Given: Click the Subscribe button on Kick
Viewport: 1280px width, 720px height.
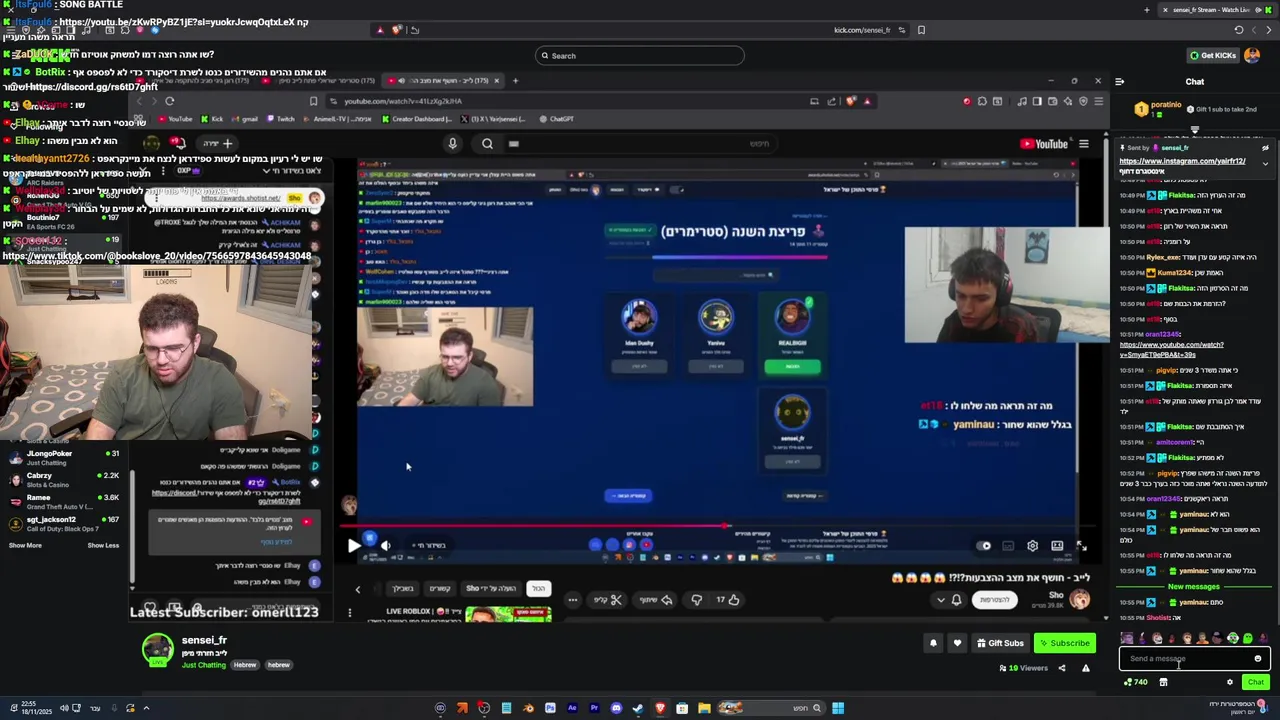Looking at the screenshot, I should pyautogui.click(x=1064, y=643).
